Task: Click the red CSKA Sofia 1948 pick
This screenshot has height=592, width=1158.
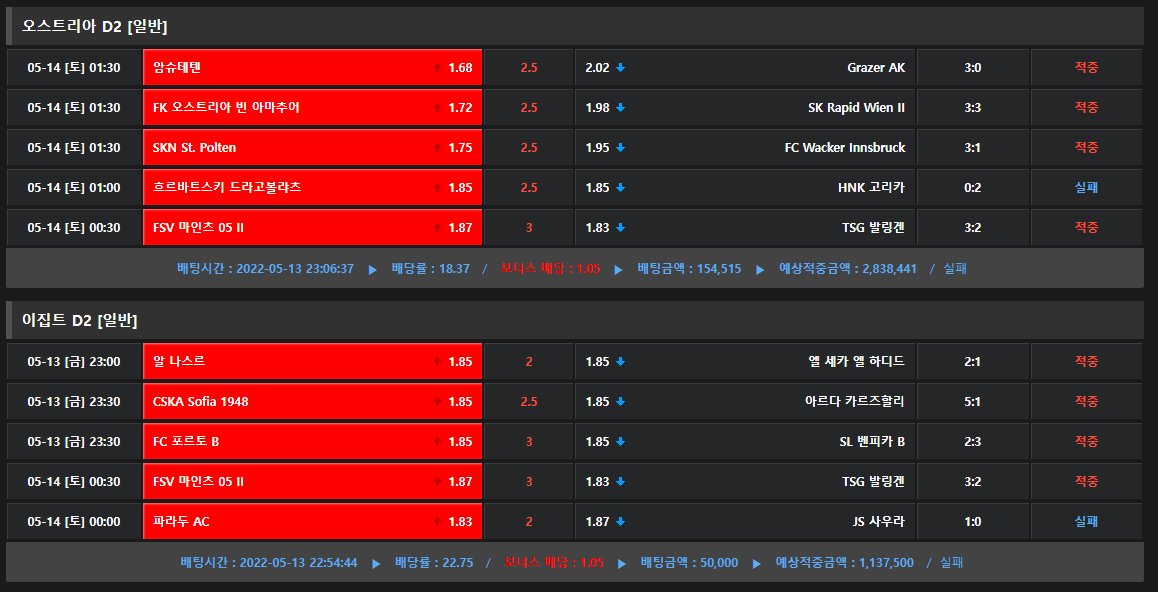Action: click(312, 401)
